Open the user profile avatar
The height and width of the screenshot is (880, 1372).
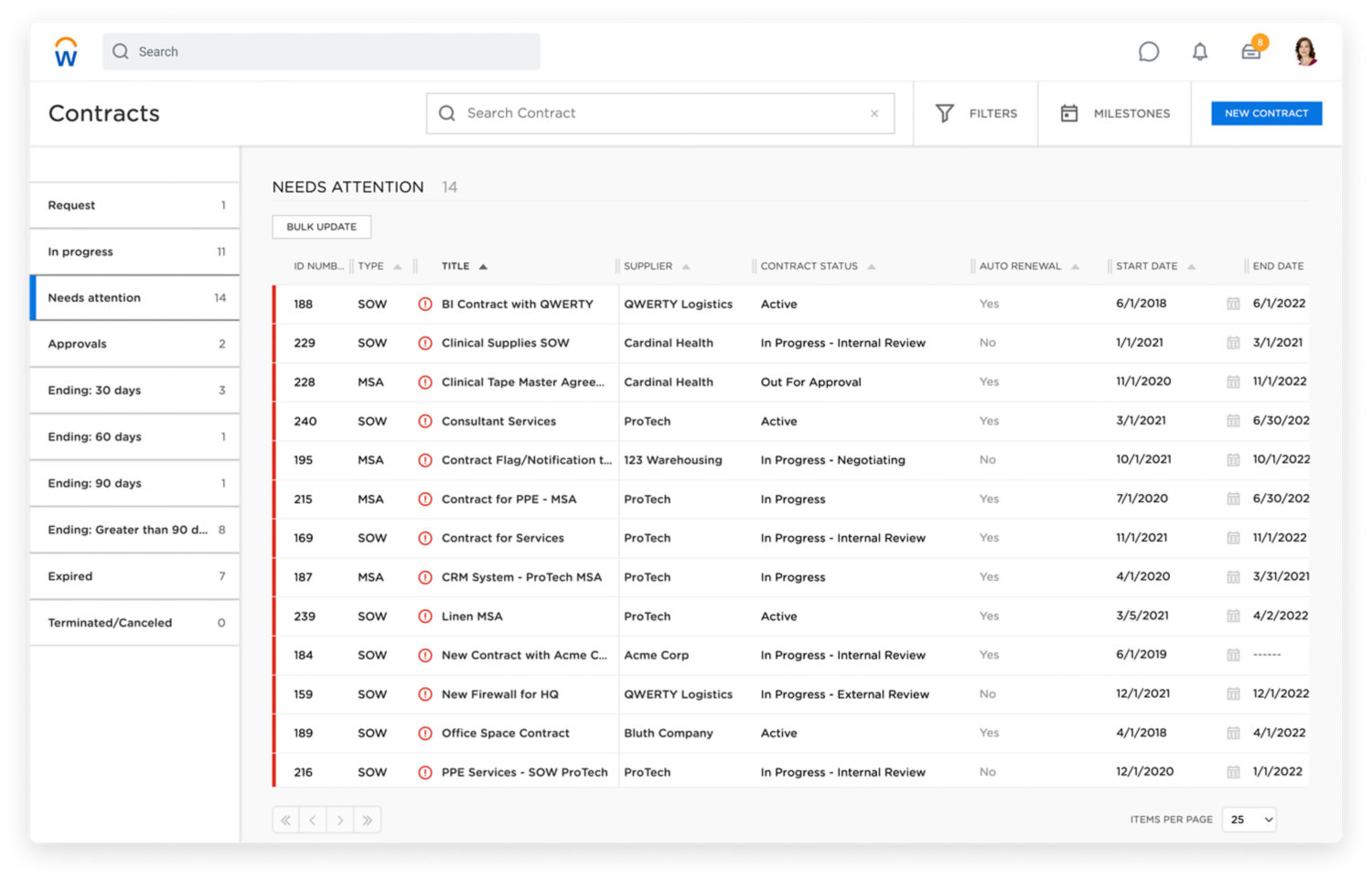pos(1305,51)
